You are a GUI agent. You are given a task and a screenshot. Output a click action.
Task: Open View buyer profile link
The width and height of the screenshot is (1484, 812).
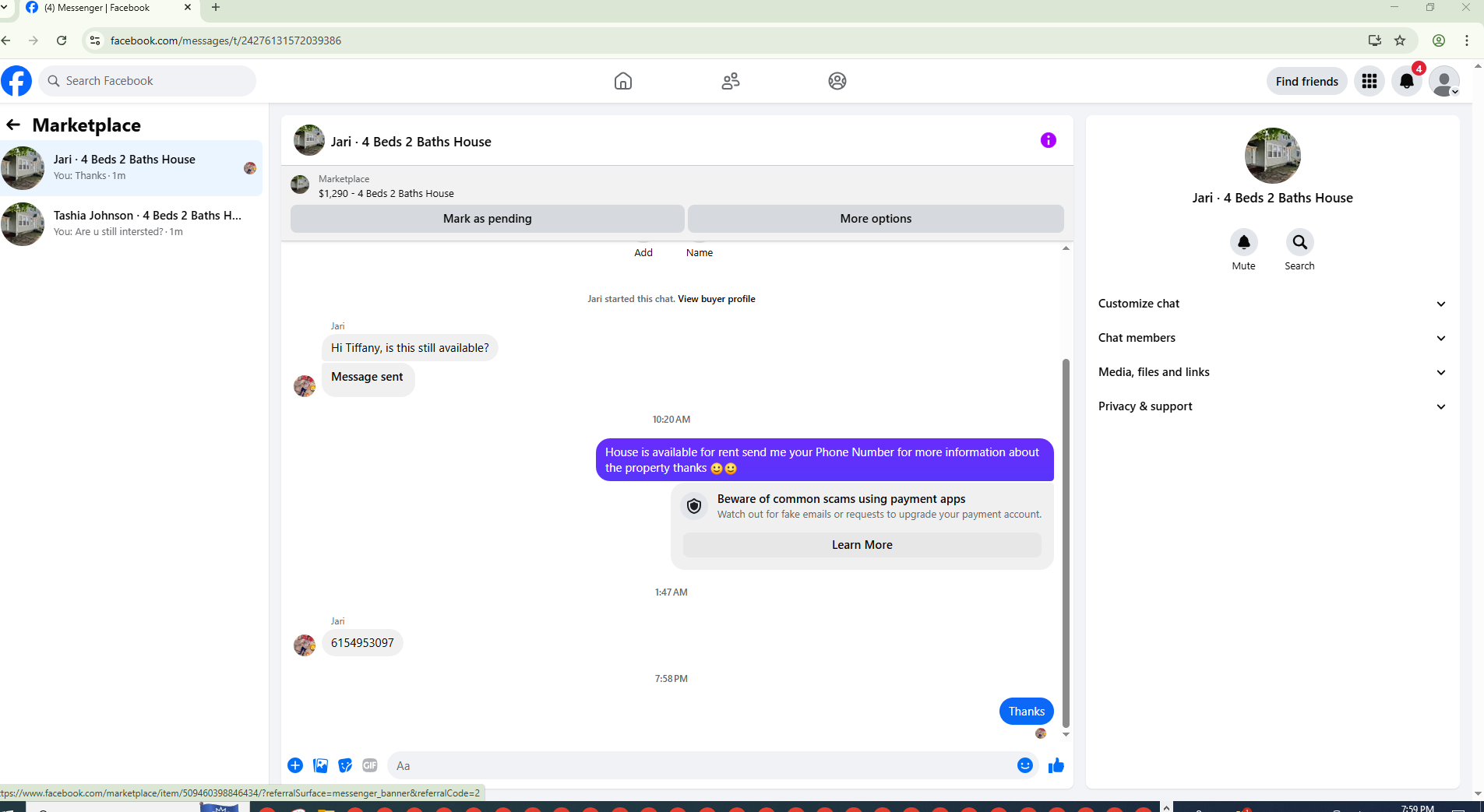(x=716, y=299)
